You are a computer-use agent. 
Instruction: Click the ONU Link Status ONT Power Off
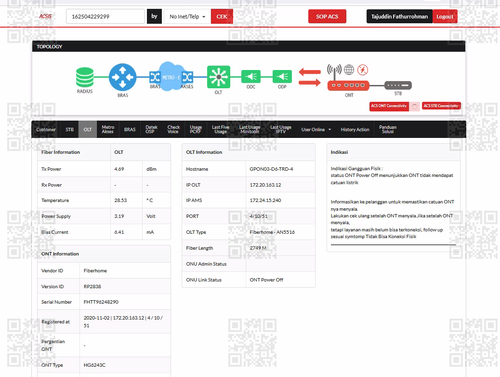coord(266,280)
